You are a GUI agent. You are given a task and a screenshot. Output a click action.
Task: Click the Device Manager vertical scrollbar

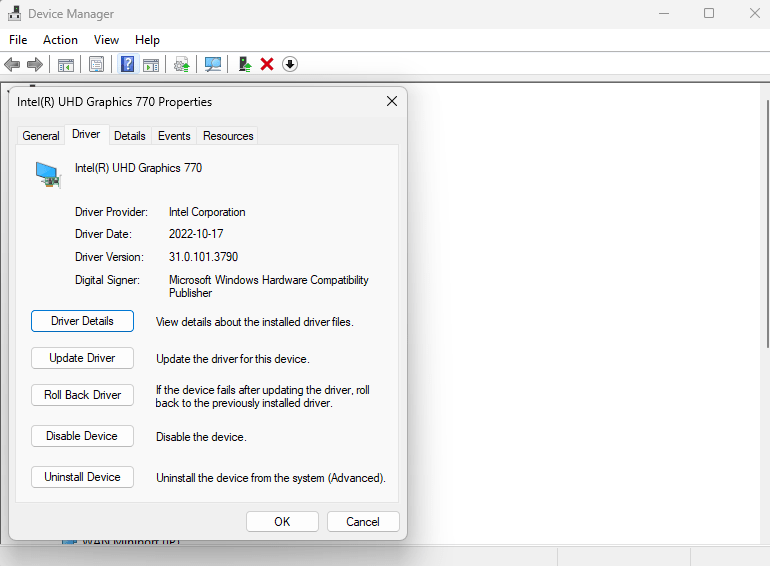[x=767, y=223]
